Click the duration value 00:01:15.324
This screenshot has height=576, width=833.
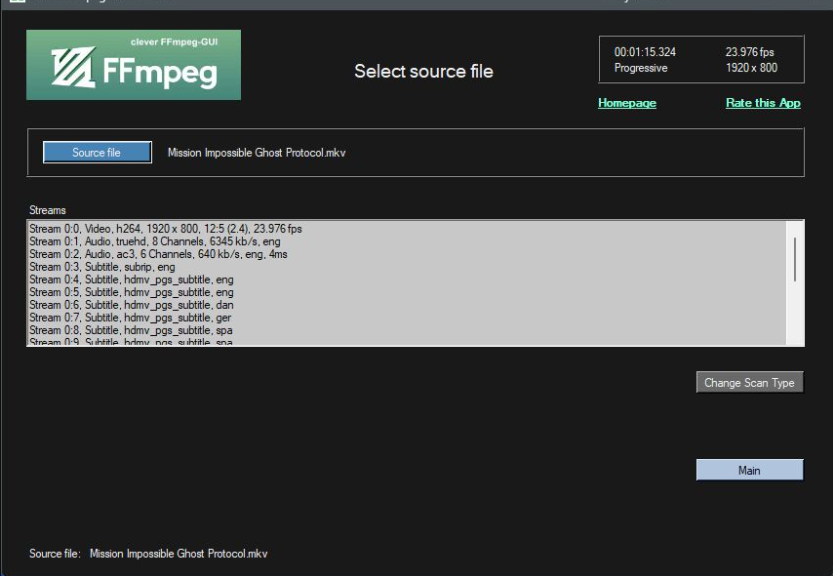[645, 52]
